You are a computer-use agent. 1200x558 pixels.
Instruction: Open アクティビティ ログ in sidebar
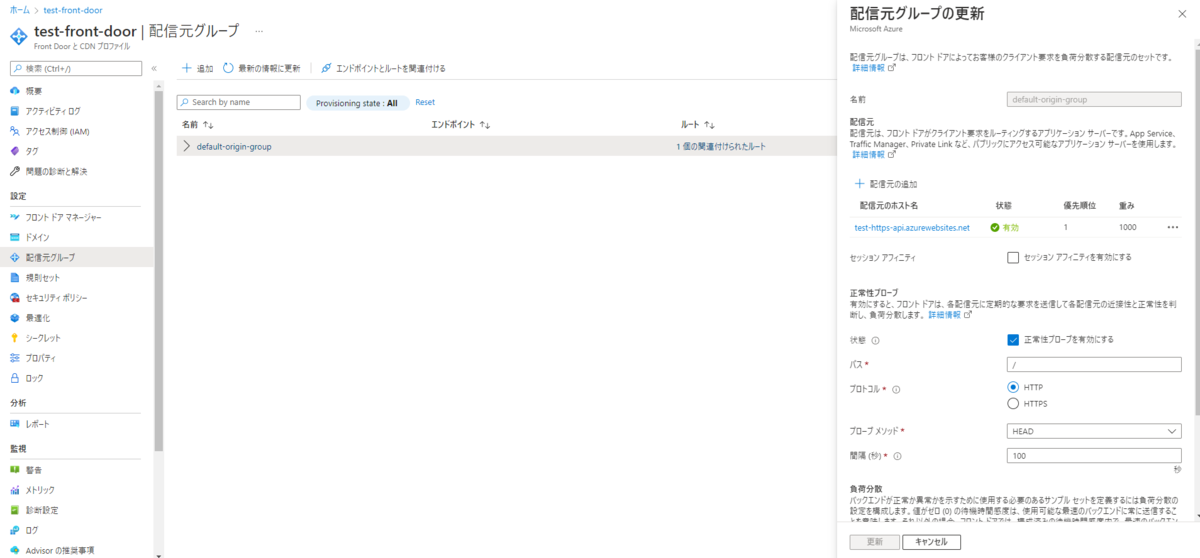52,111
